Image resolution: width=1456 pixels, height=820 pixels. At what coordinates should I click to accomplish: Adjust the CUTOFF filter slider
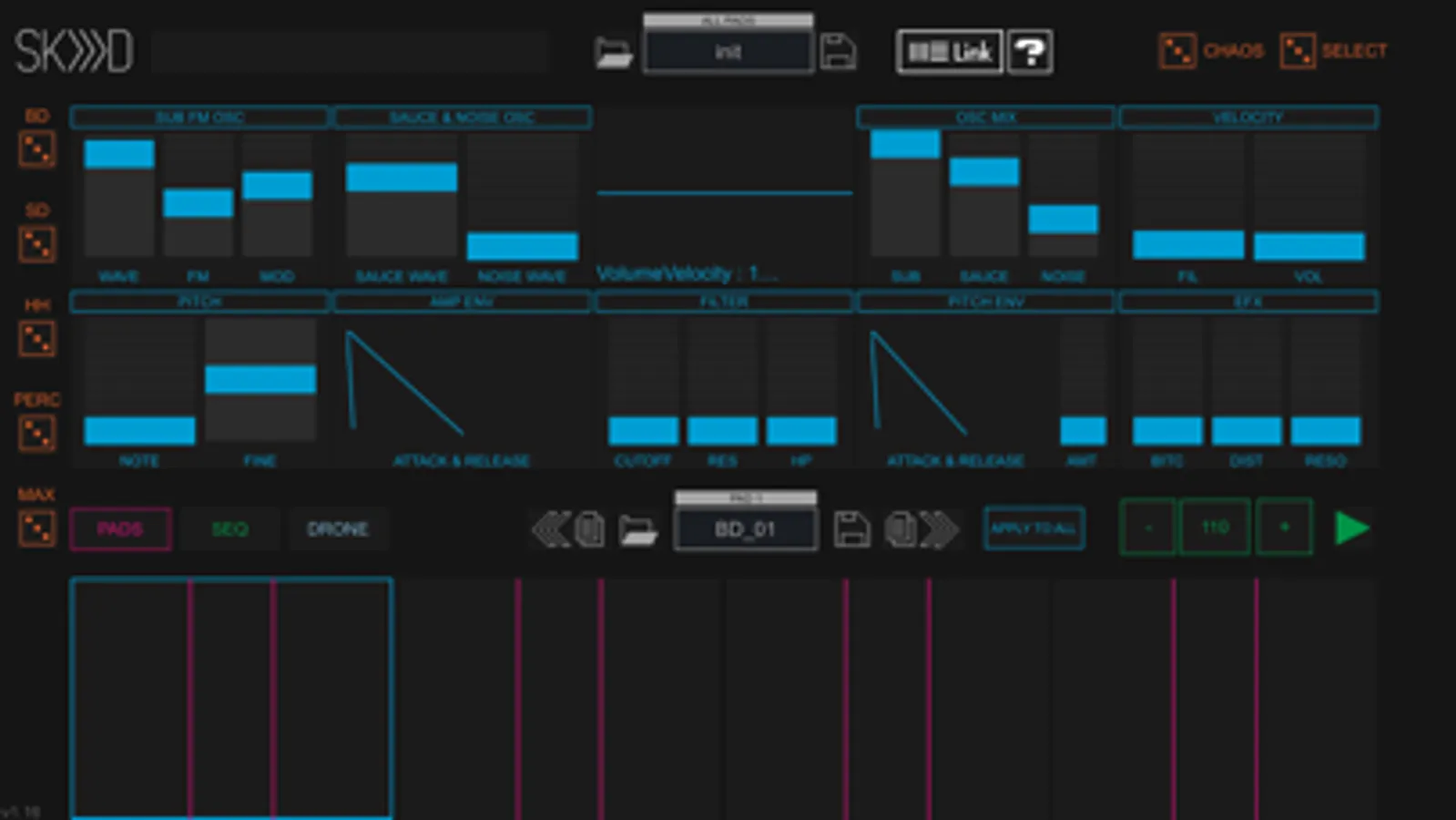(x=643, y=381)
